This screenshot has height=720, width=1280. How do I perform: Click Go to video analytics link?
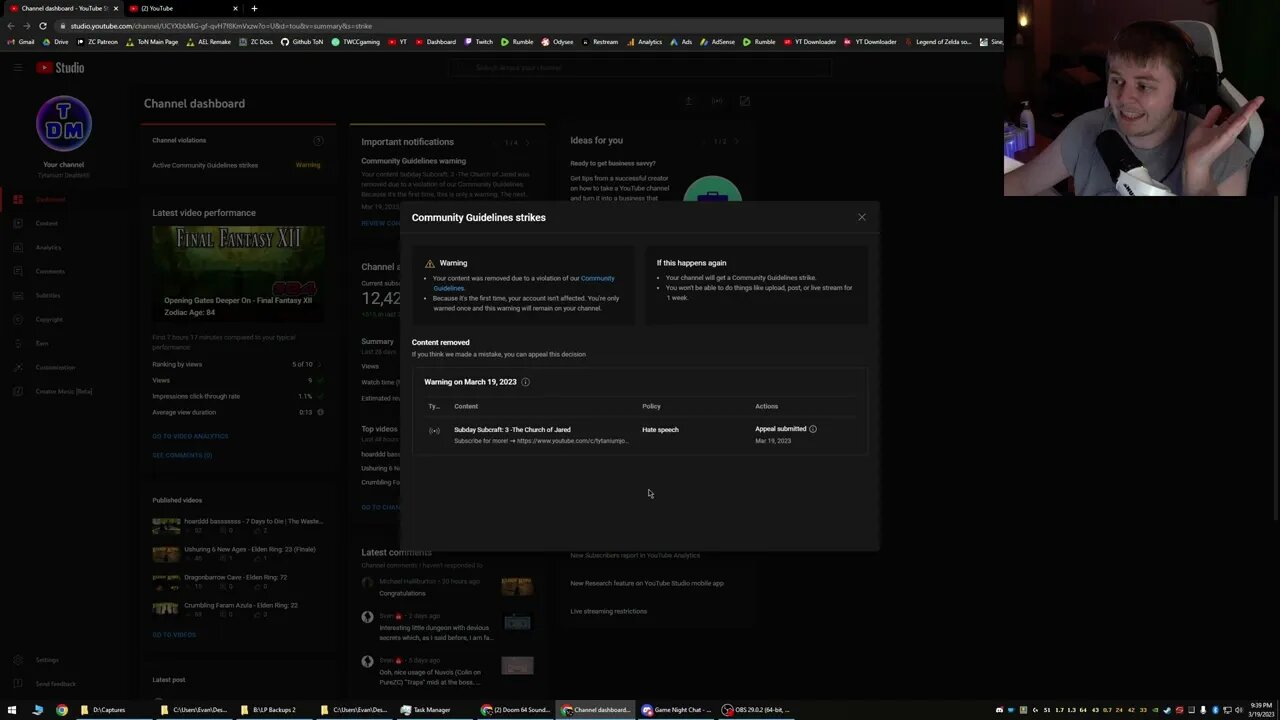click(190, 436)
